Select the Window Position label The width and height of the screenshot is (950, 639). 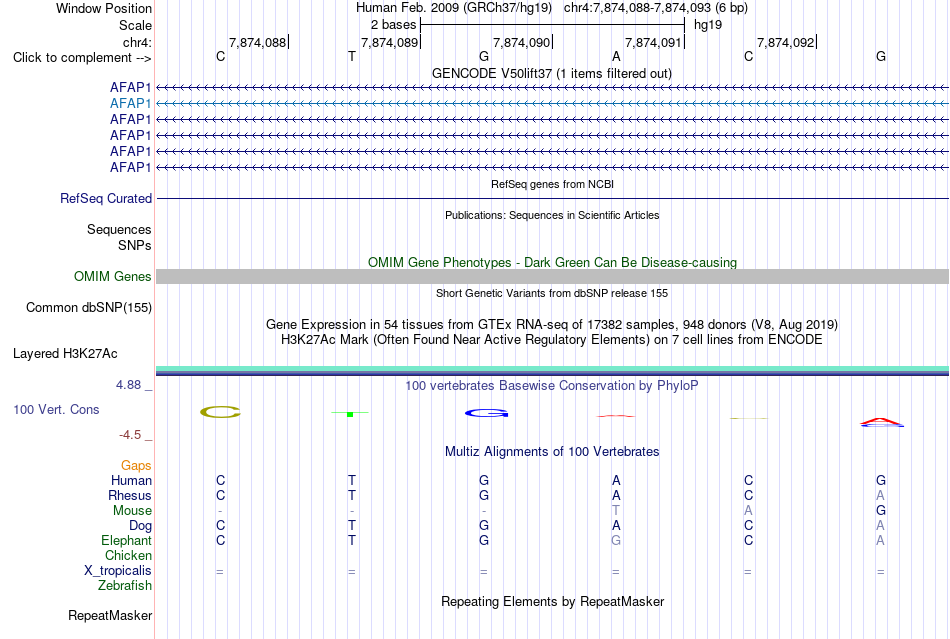click(x=104, y=8)
